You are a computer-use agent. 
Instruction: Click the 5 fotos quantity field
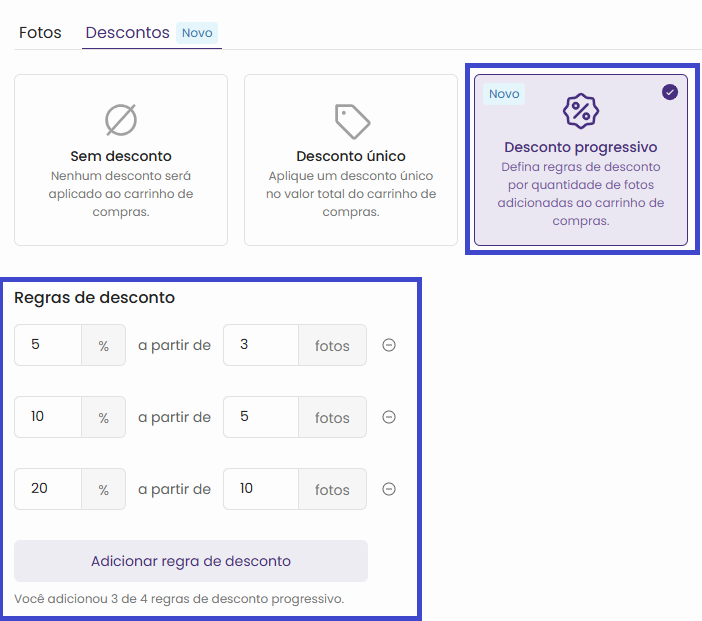(x=260, y=417)
